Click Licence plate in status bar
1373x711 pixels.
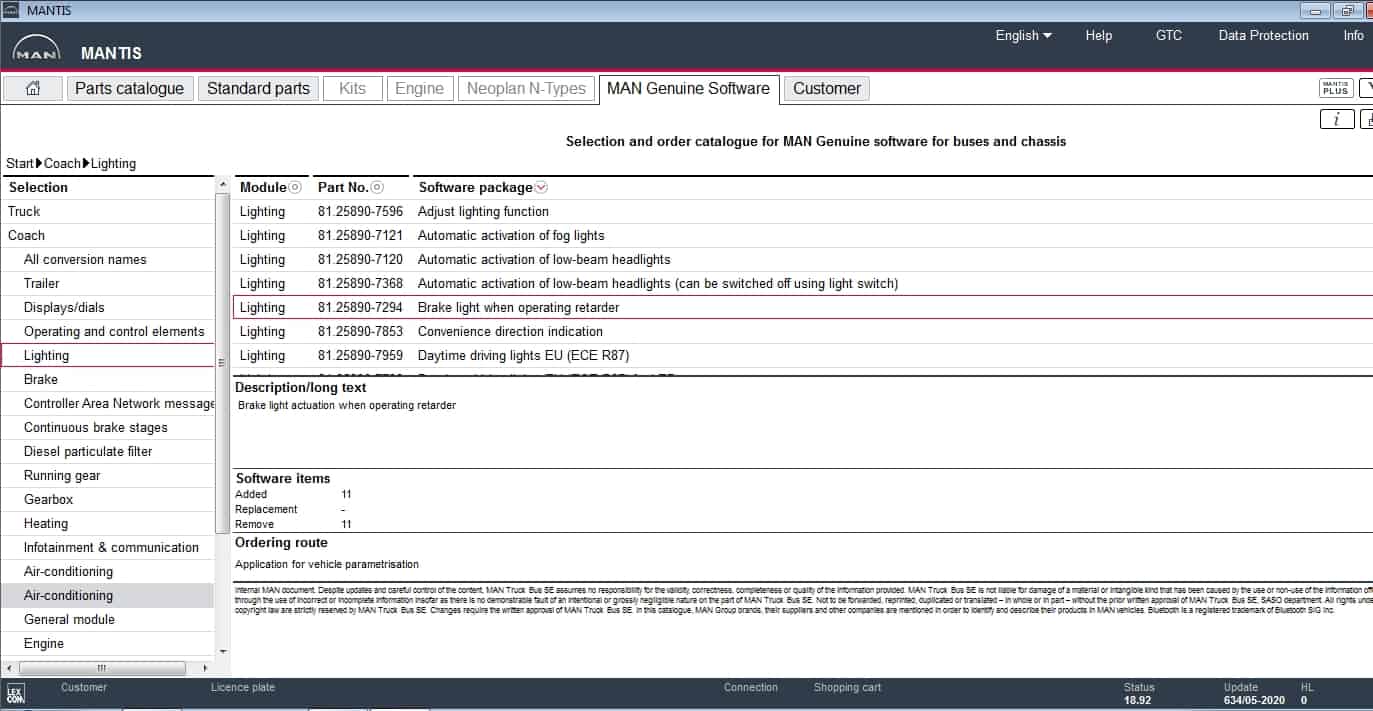(x=243, y=687)
